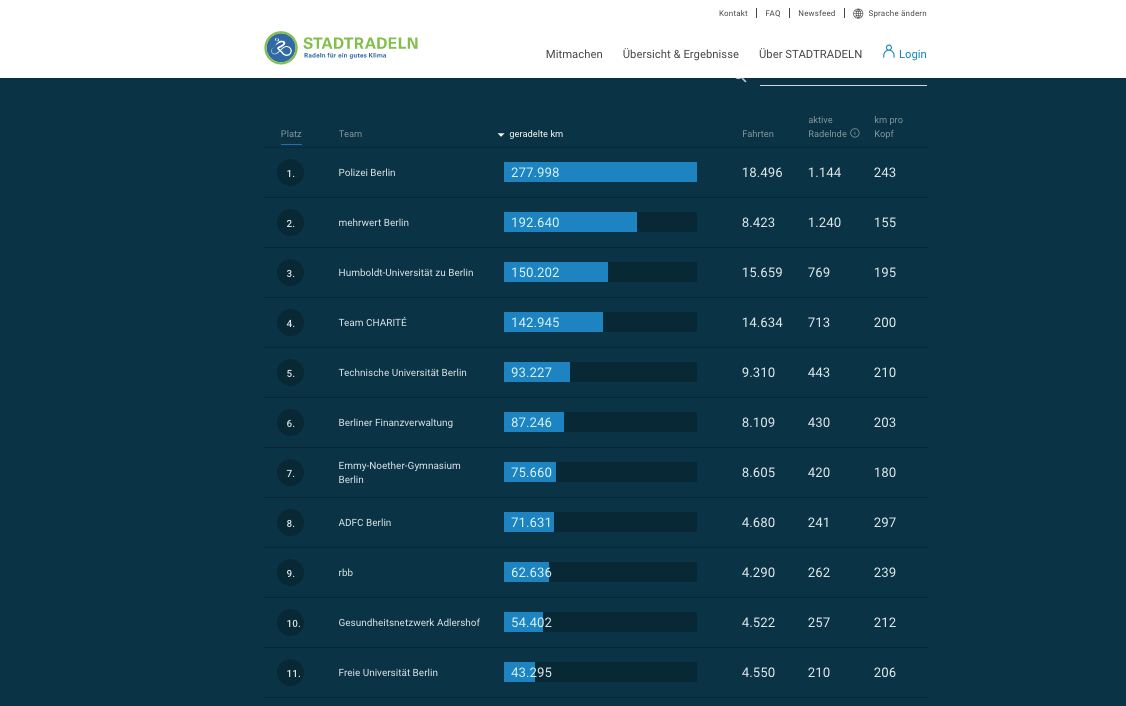Sort by km pro Kopf column
The height and width of the screenshot is (706, 1126).
tap(888, 126)
